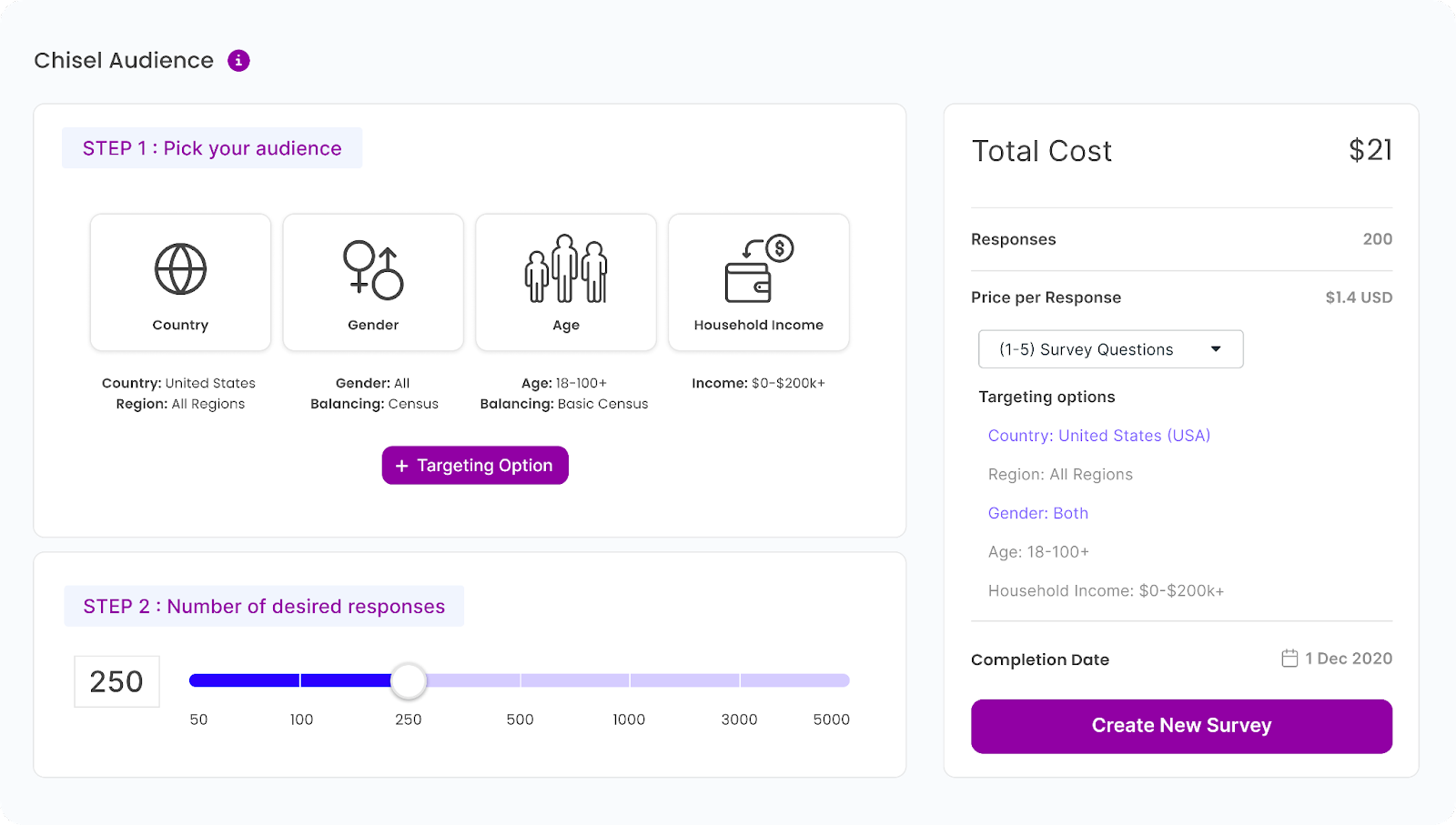Click the plus icon in the Targeting Option button

pos(401,465)
